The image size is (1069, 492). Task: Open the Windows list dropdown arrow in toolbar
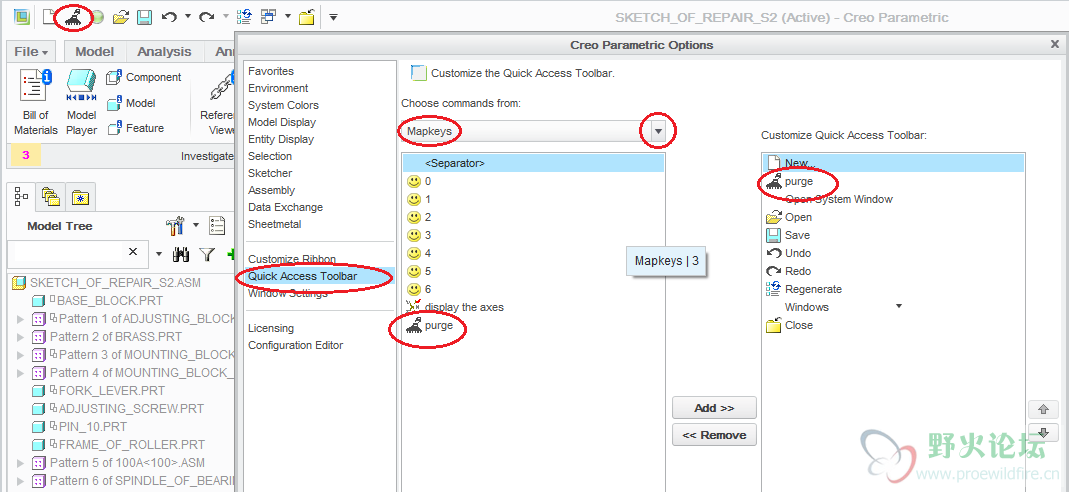288,17
